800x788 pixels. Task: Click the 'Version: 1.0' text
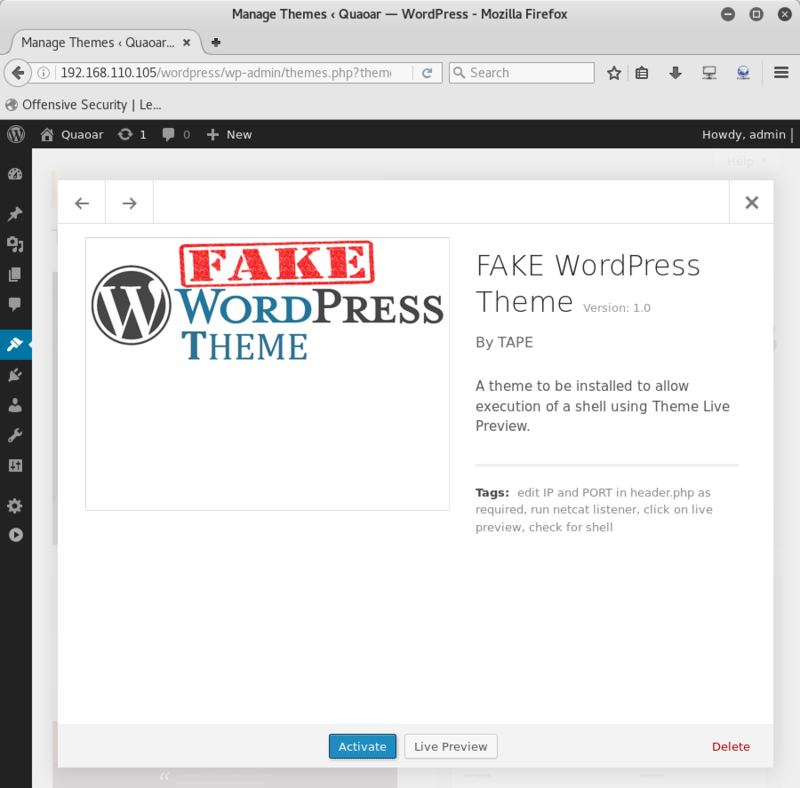(x=616, y=308)
